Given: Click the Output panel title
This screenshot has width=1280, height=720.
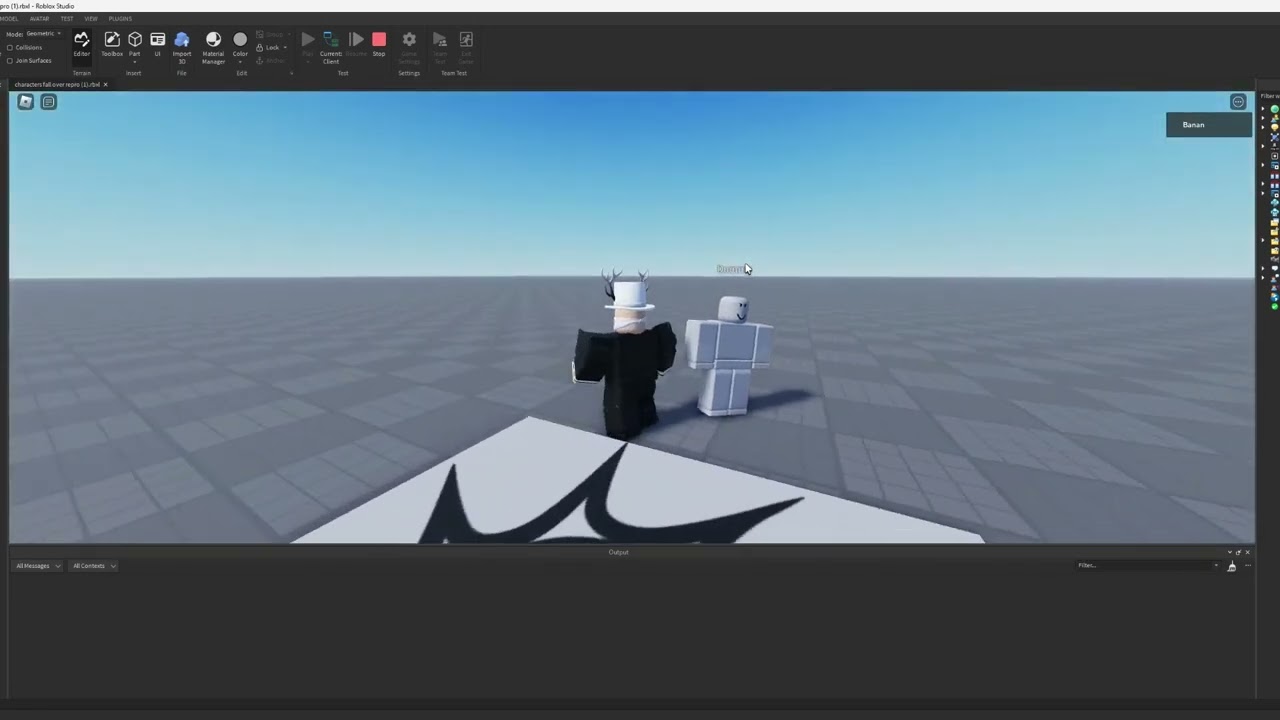Looking at the screenshot, I should [618, 552].
